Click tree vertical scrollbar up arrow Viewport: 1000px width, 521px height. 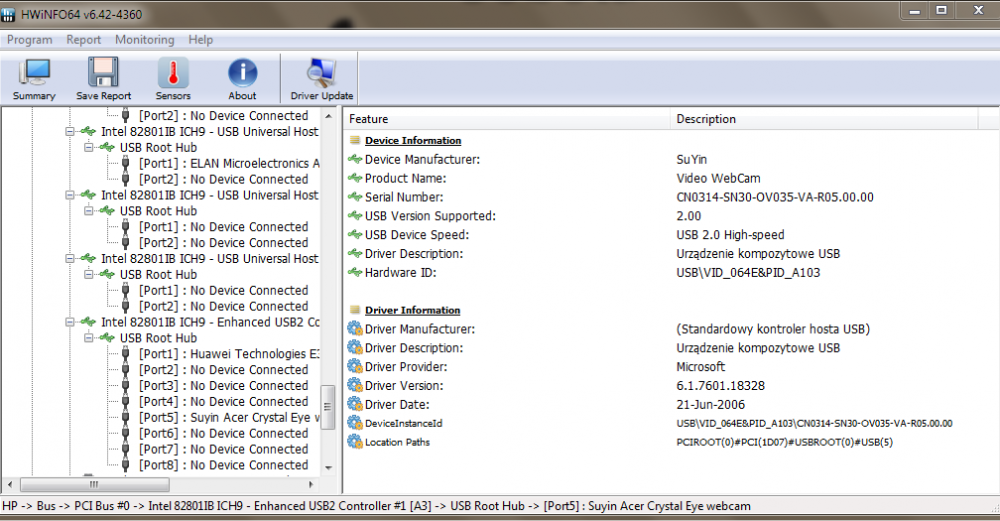coord(328,116)
